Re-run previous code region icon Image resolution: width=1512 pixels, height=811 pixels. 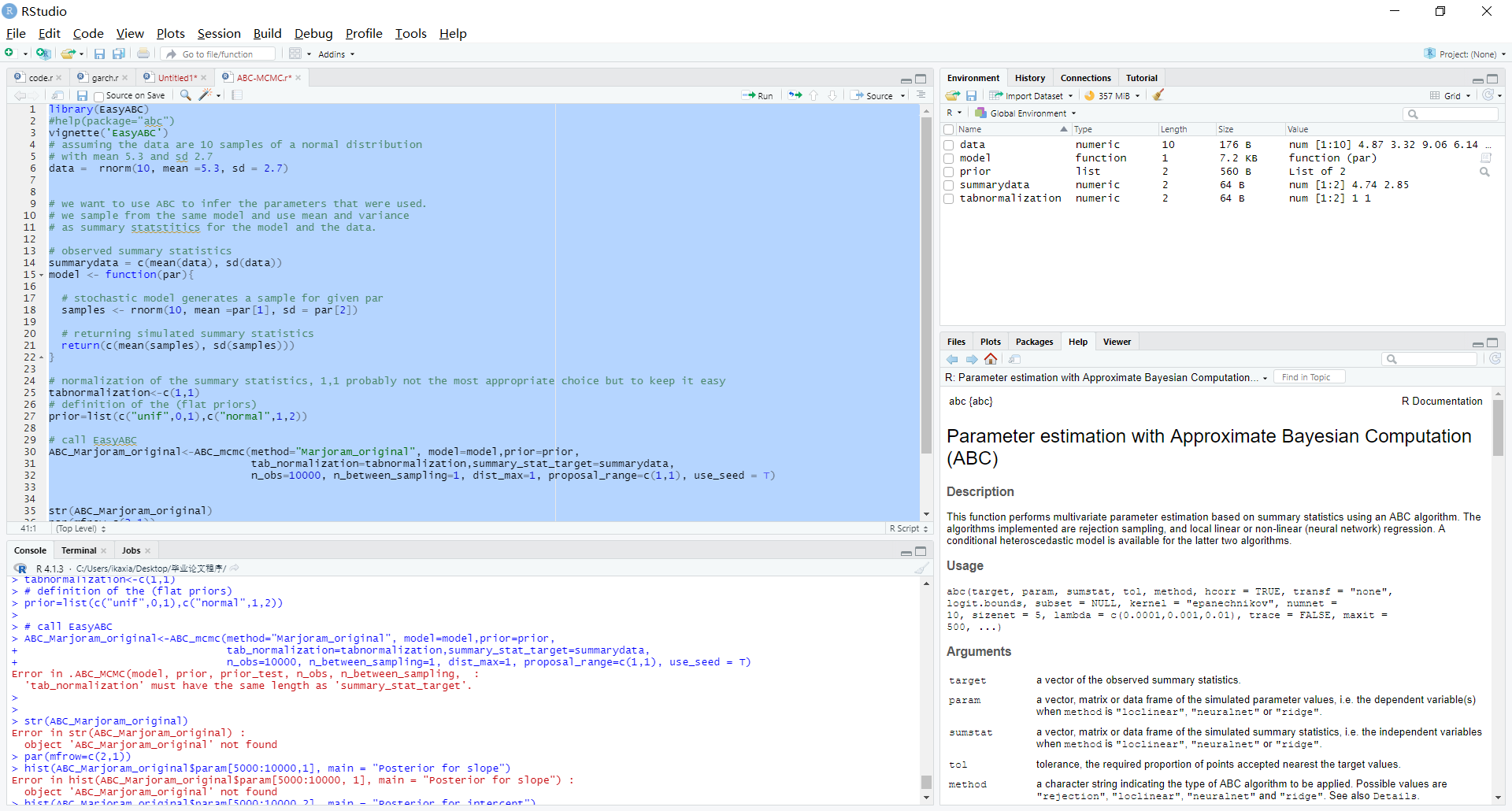795,95
